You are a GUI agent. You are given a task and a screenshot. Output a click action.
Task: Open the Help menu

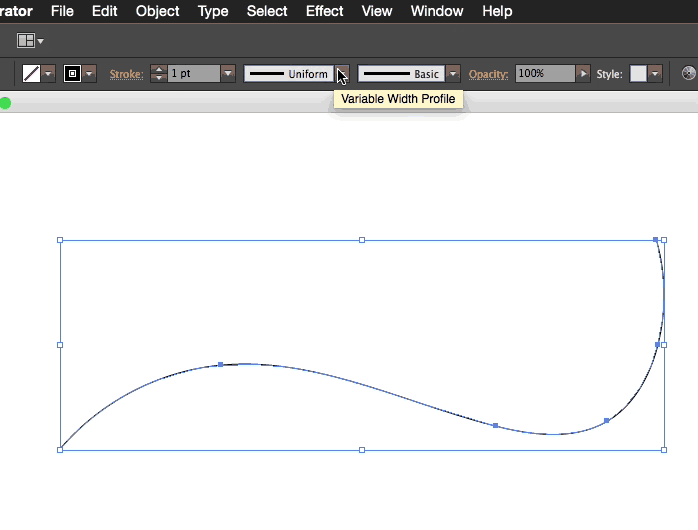click(x=497, y=11)
